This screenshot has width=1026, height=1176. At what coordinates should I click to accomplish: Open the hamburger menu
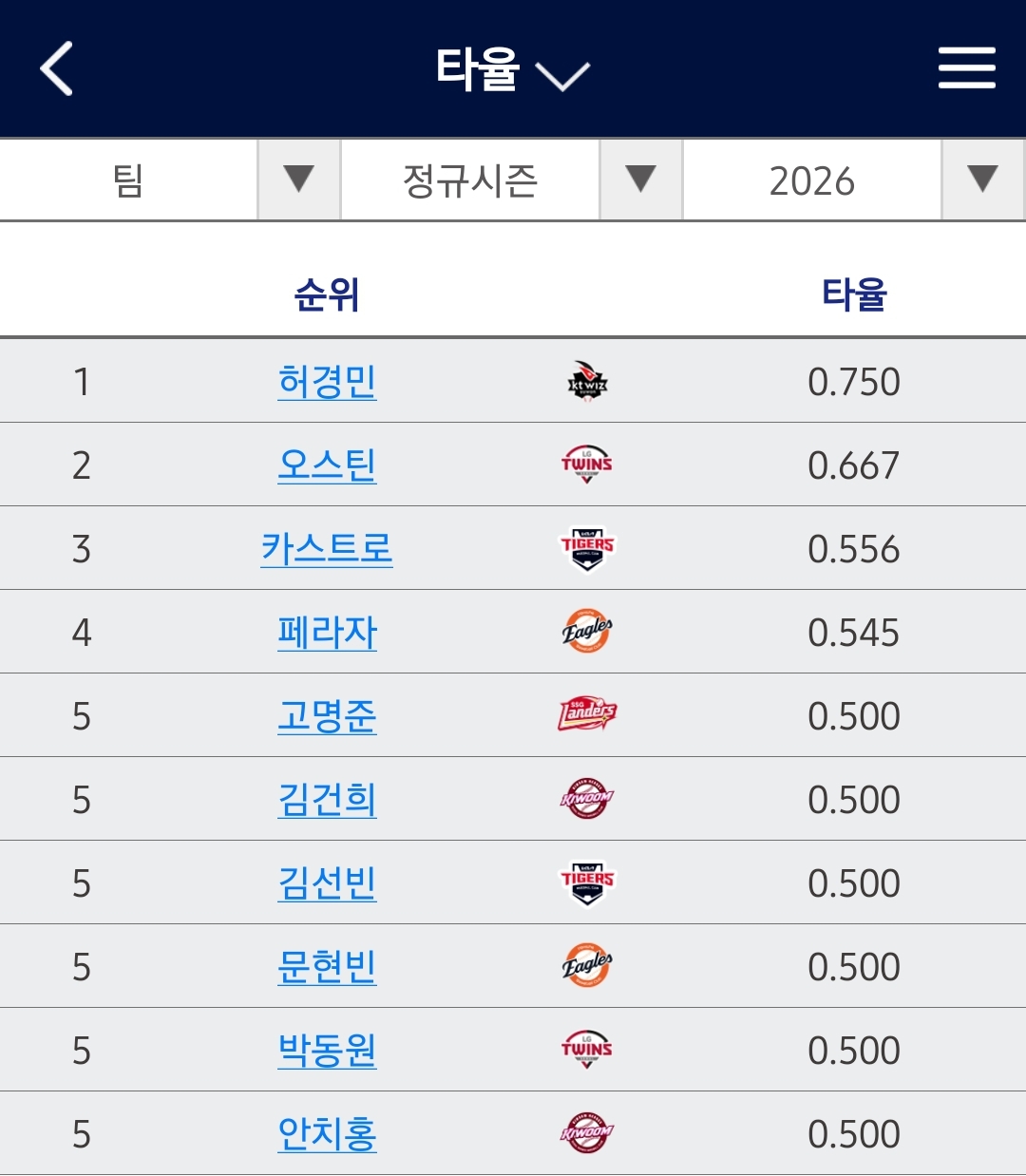[966, 68]
